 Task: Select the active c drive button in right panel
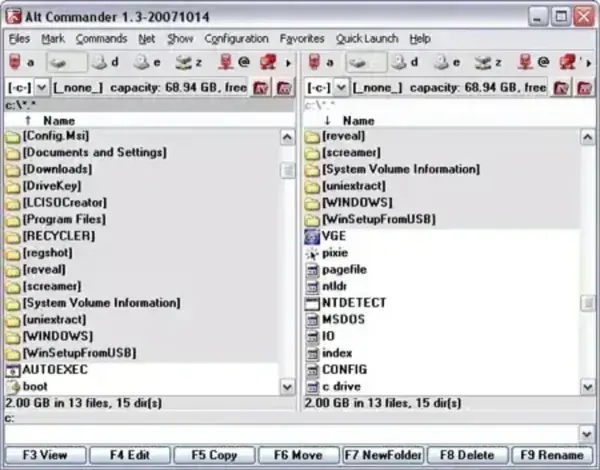point(366,62)
